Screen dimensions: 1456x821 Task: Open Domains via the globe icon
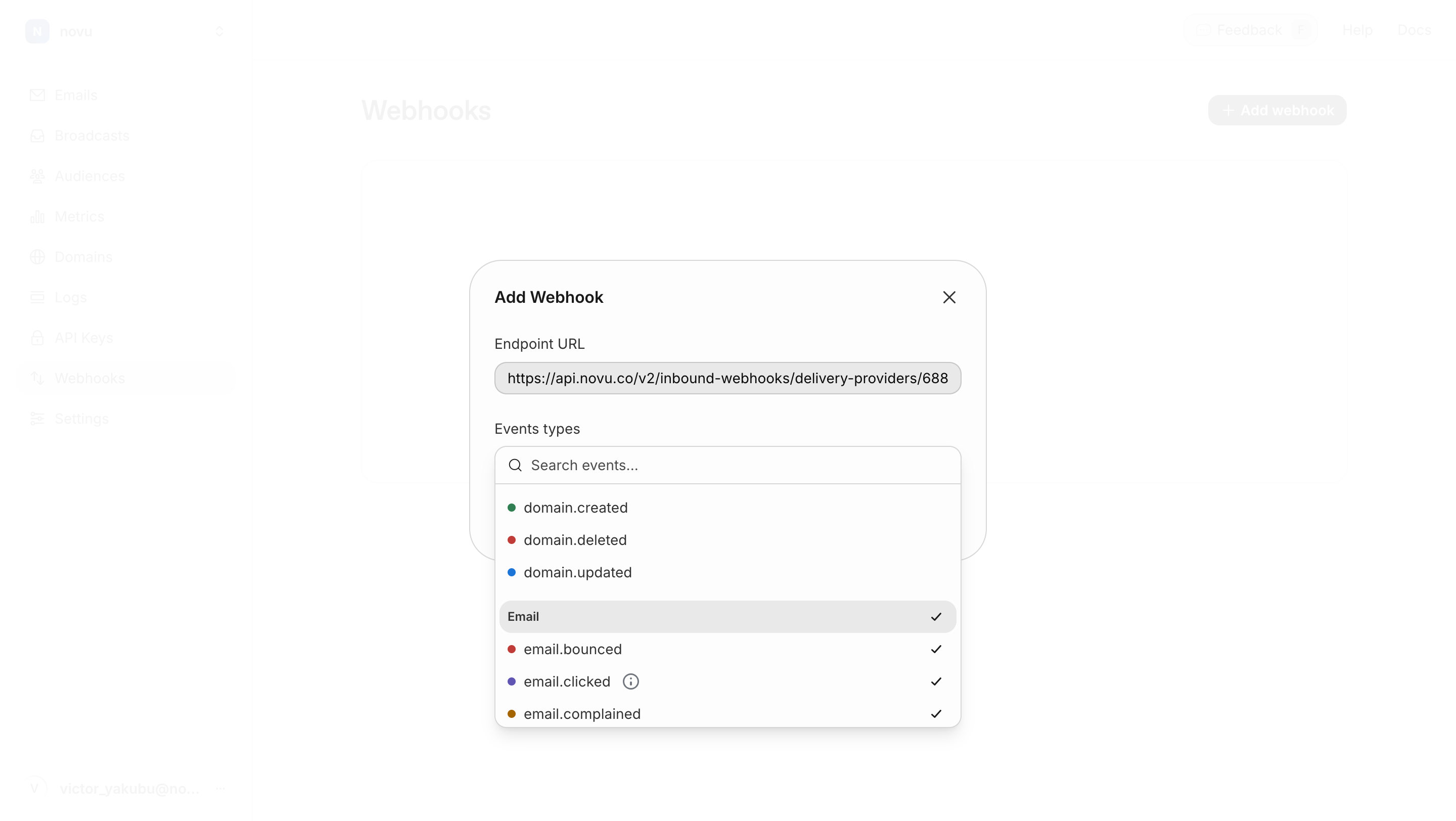37,257
